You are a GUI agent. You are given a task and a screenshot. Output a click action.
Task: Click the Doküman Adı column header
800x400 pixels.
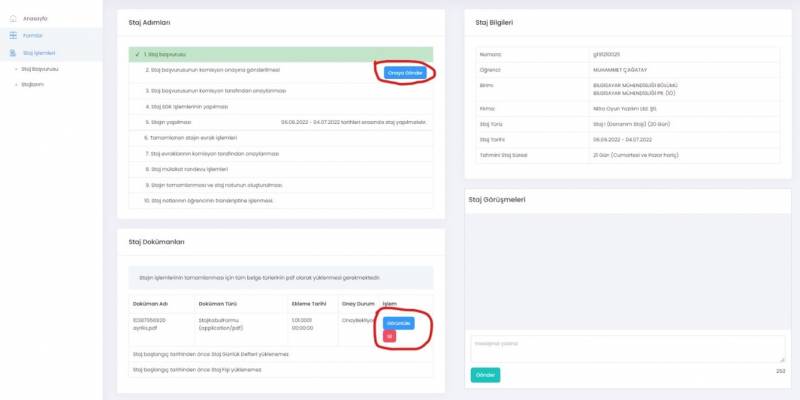coord(149,302)
